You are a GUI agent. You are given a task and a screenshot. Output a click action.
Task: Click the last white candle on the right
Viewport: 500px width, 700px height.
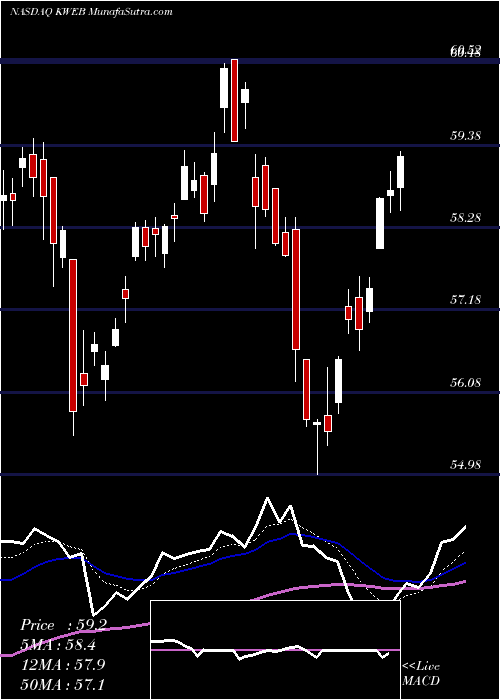click(x=400, y=181)
